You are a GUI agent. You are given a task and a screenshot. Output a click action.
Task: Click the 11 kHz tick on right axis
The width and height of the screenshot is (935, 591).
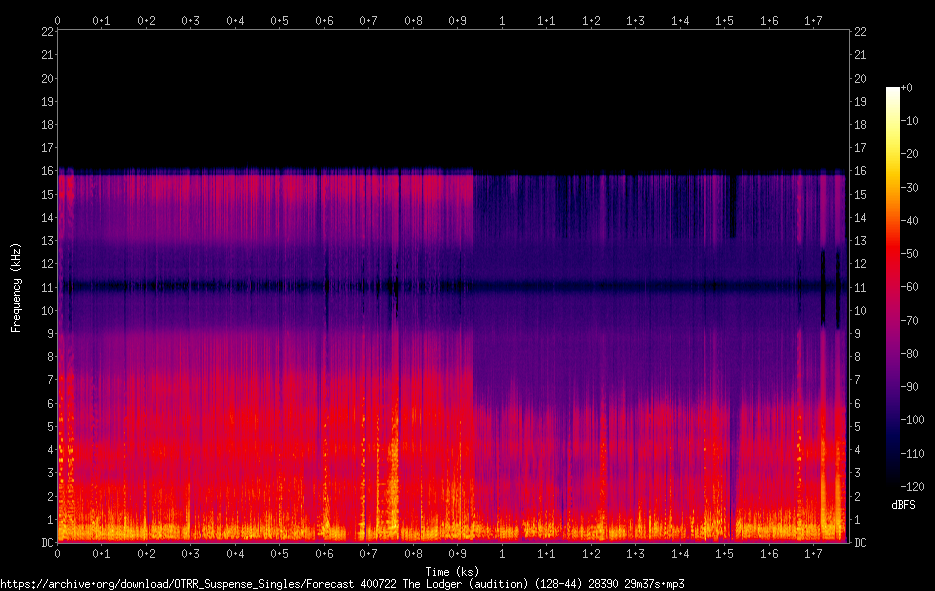coord(860,287)
